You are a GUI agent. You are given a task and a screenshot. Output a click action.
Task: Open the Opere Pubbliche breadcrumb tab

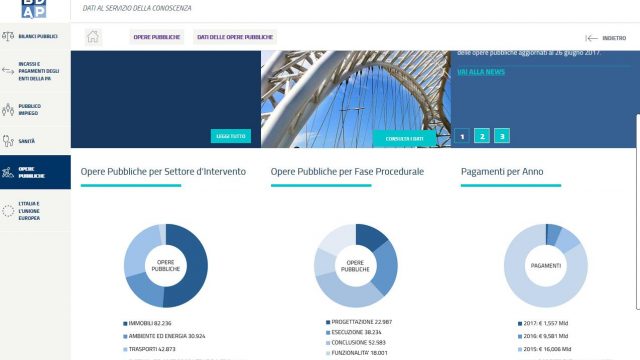[157, 37]
